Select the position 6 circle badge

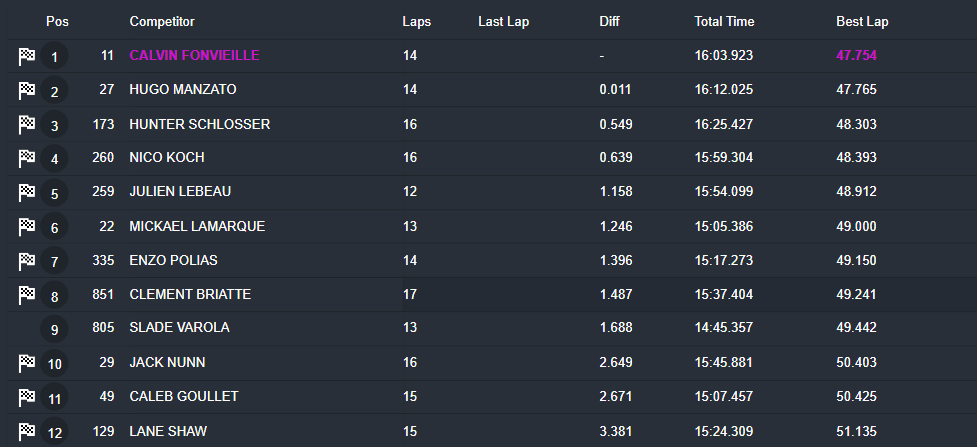tap(54, 227)
